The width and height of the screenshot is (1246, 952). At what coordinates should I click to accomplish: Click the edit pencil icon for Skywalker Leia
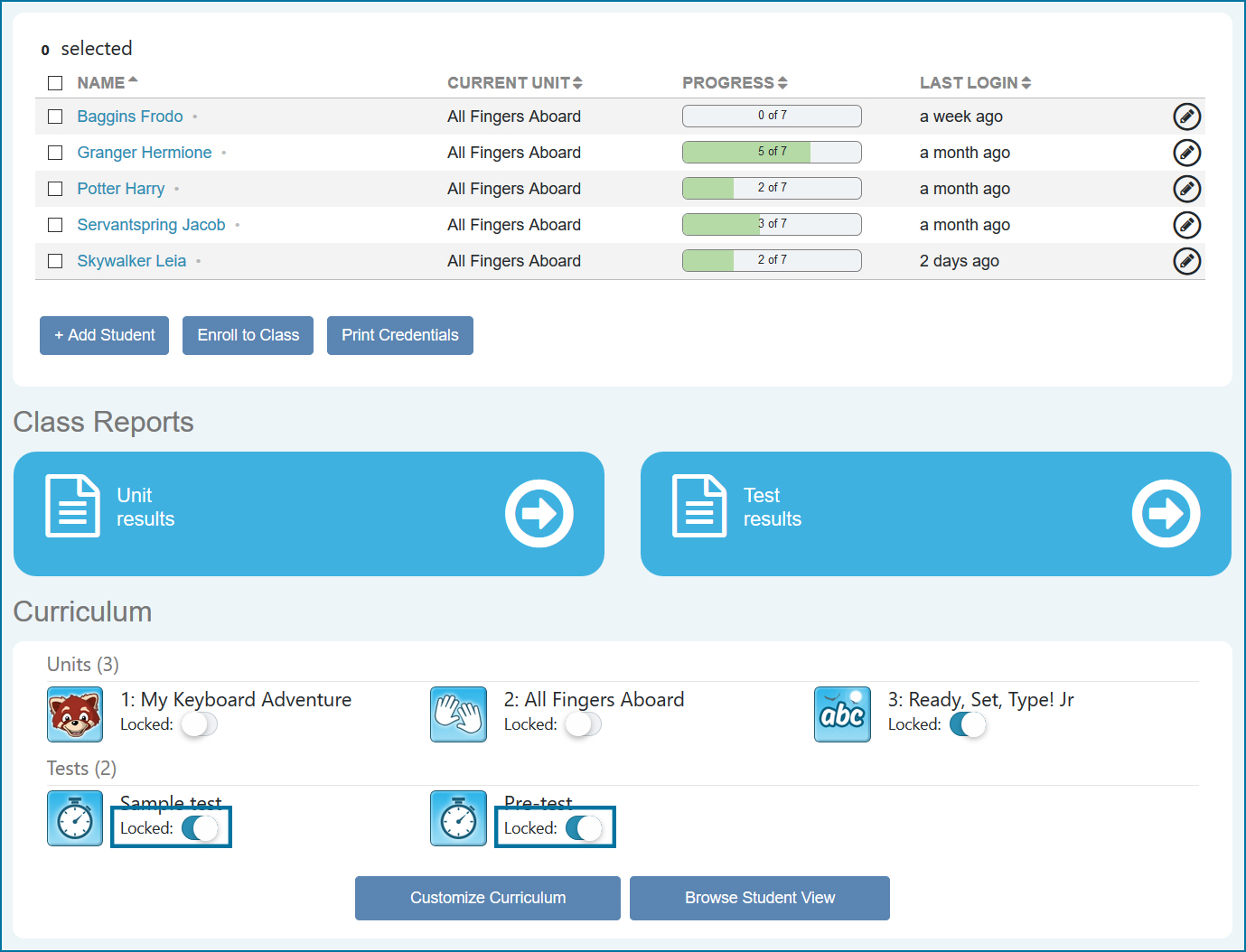[x=1186, y=261]
